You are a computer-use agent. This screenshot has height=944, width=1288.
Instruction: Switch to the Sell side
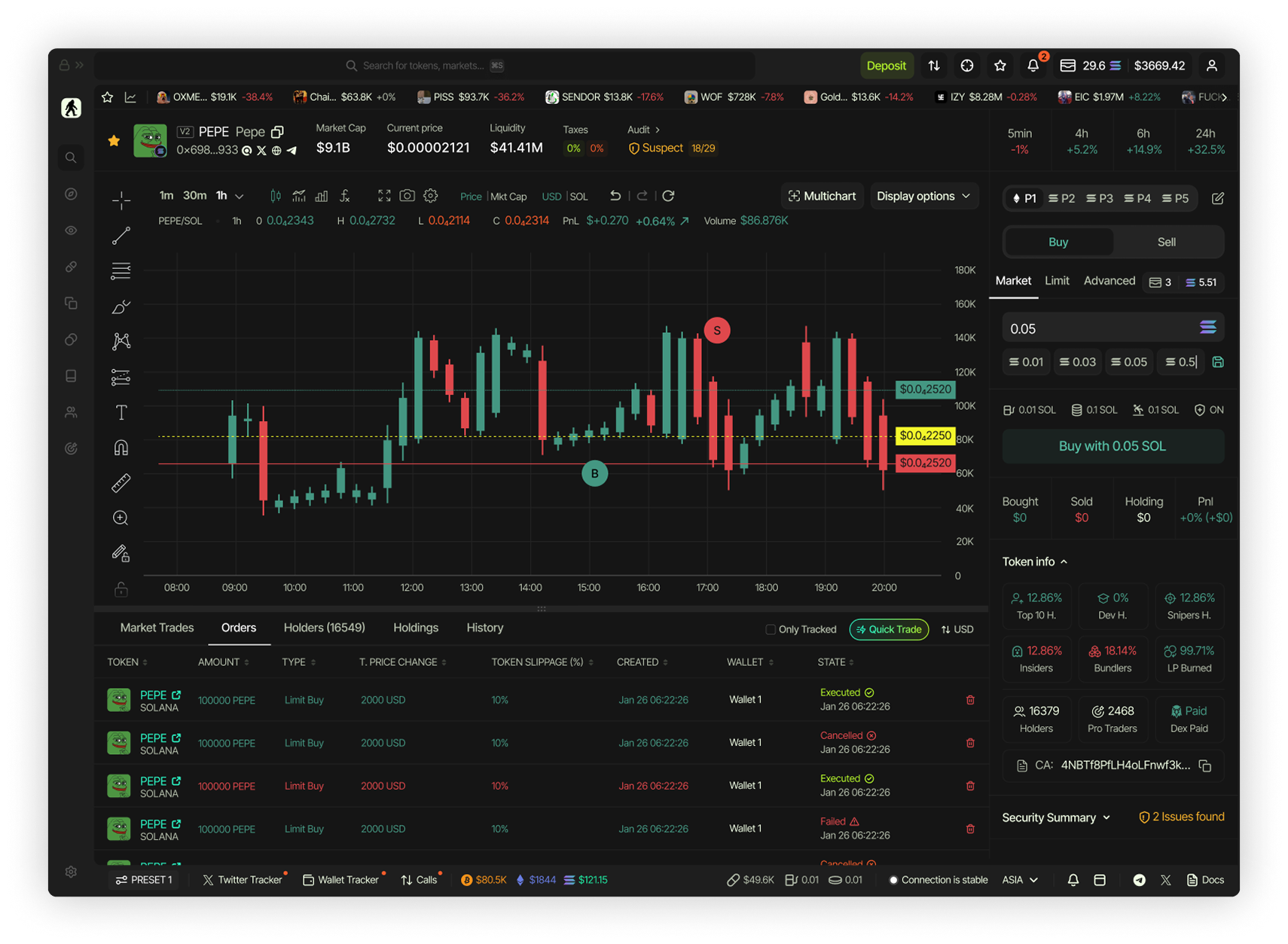pos(1166,242)
